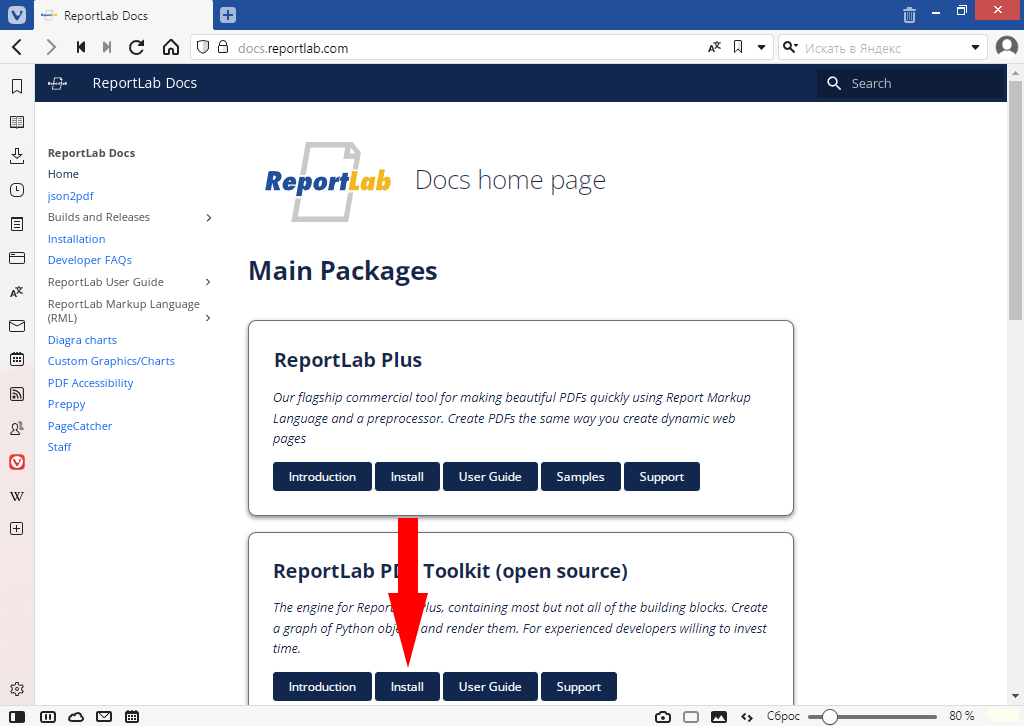Toggle the side panel from status bar
Screen dimensions: 1024x726
pos(16,716)
